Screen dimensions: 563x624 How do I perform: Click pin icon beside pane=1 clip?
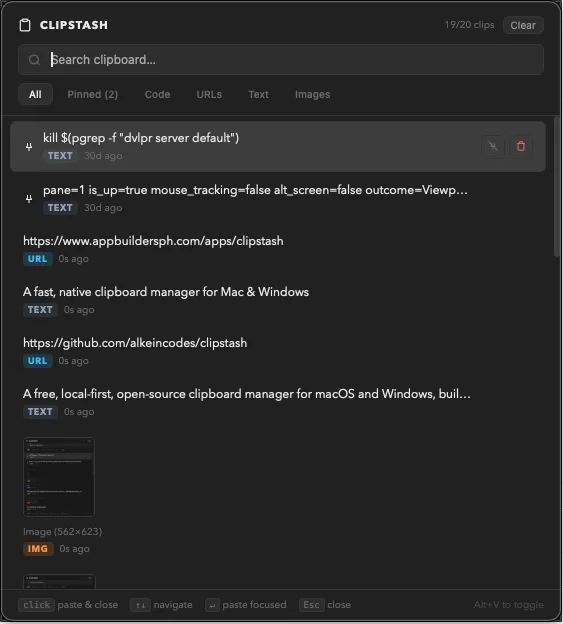click(x=29, y=199)
